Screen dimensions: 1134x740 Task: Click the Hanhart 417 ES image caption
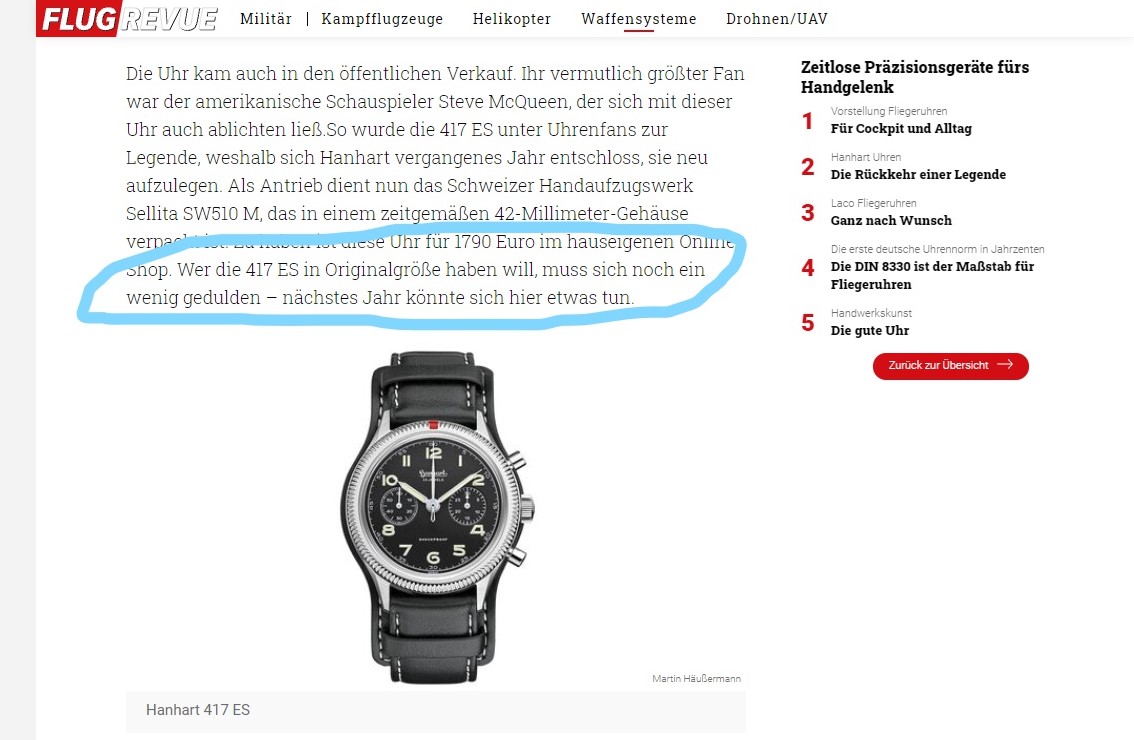[x=197, y=710]
